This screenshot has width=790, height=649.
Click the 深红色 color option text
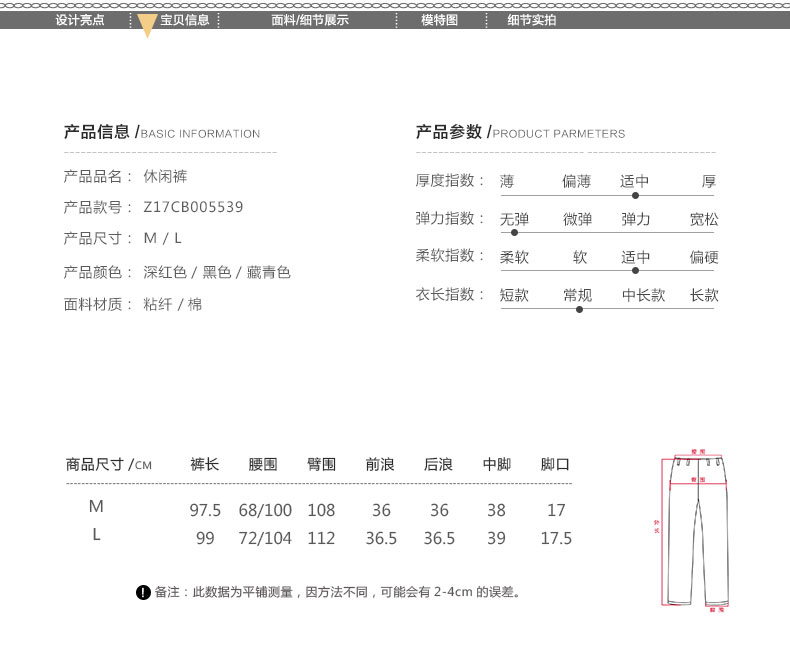[x=165, y=272]
